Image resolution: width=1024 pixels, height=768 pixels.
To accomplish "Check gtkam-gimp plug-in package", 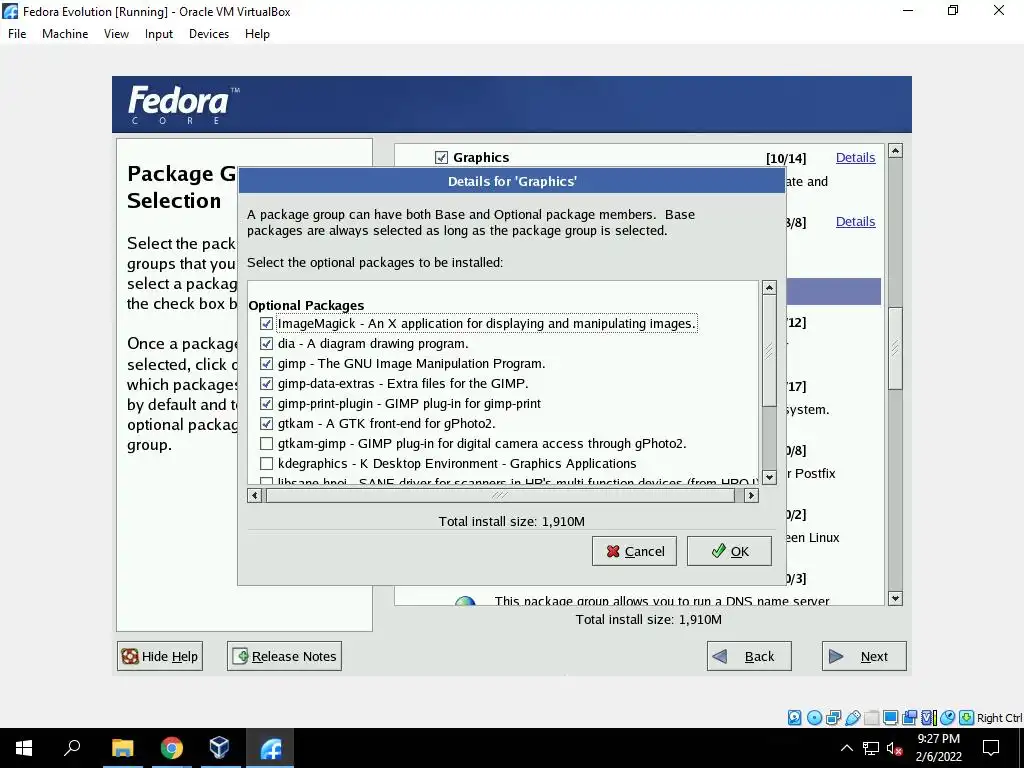I will 266,443.
